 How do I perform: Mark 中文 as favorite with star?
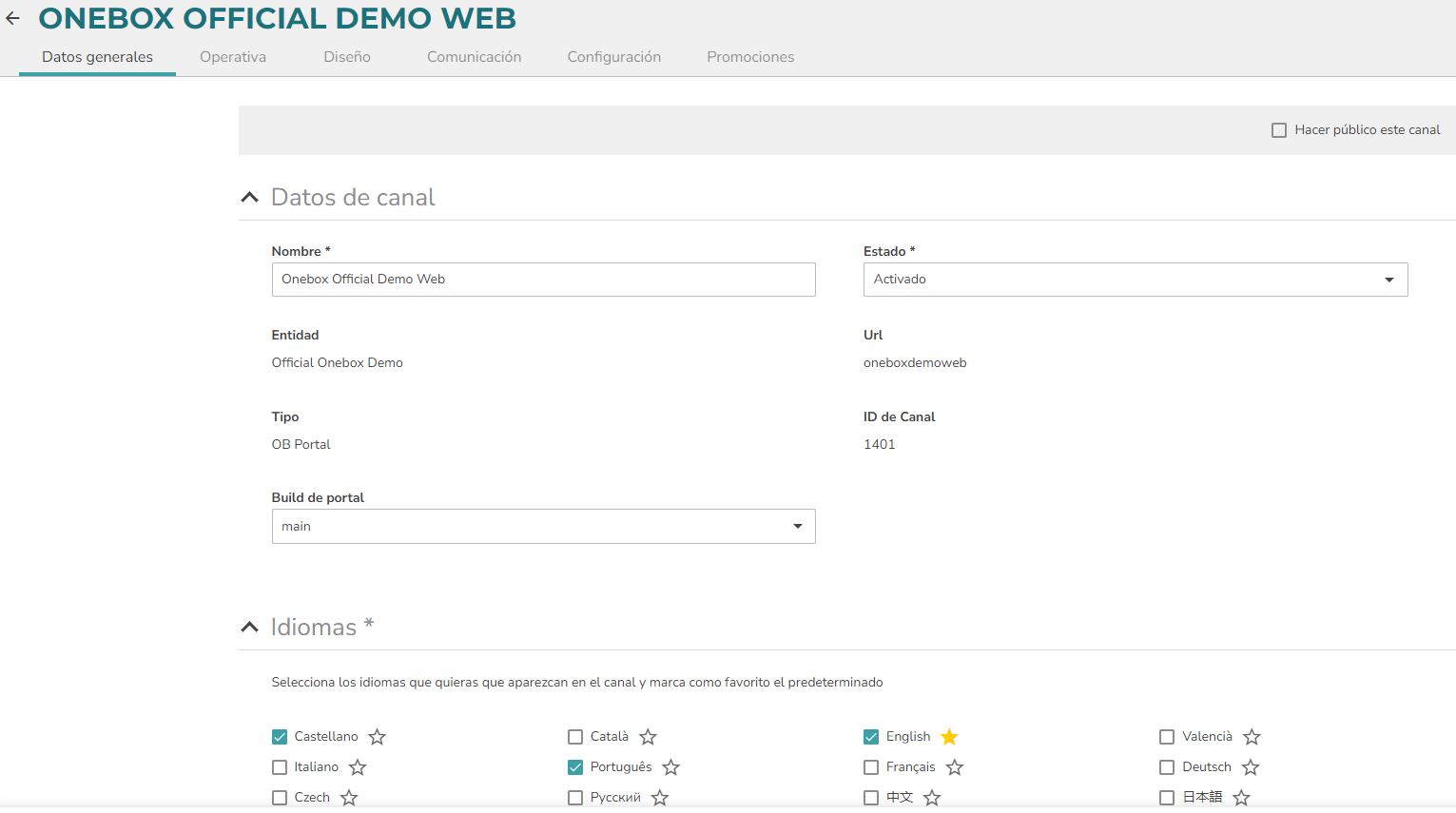[932, 798]
